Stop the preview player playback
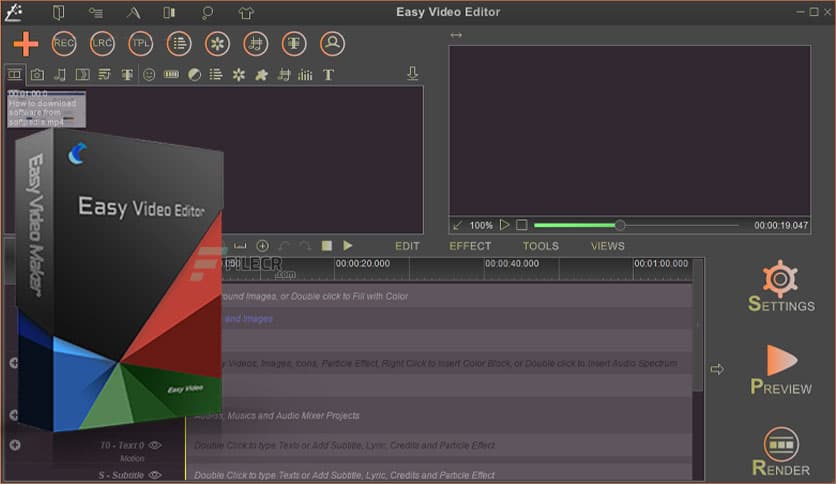 pyautogui.click(x=522, y=225)
